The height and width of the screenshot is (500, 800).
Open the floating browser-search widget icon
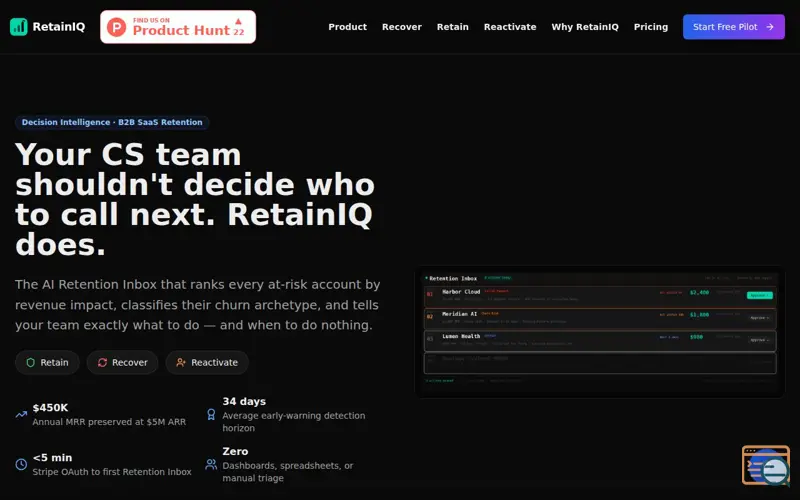766,465
